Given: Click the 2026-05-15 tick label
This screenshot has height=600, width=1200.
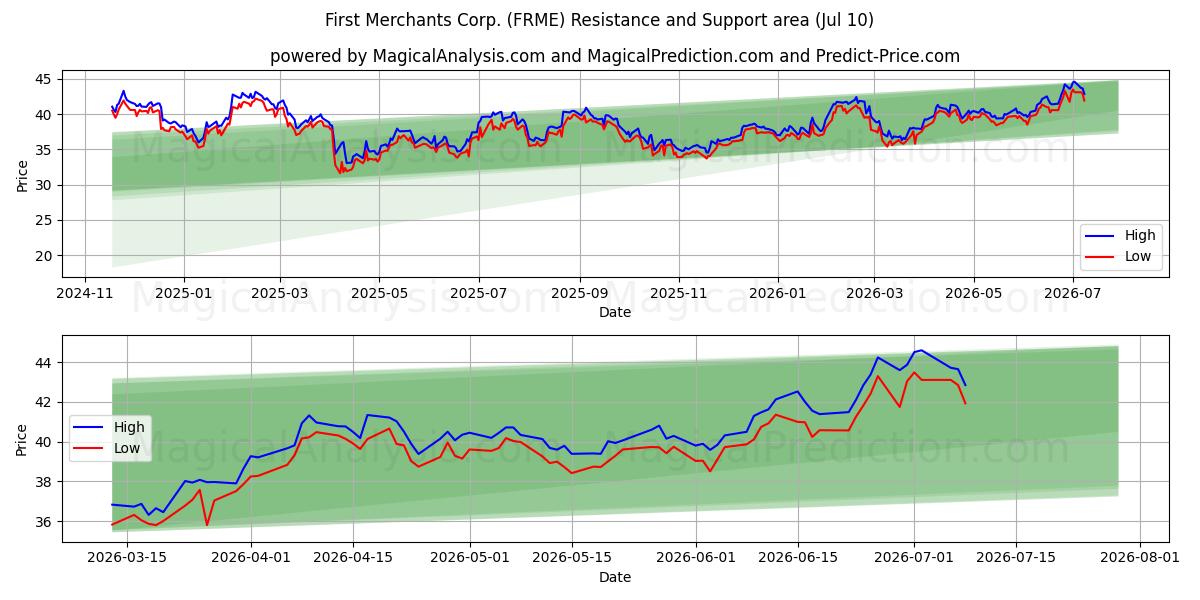Looking at the screenshot, I should click(x=572, y=558).
